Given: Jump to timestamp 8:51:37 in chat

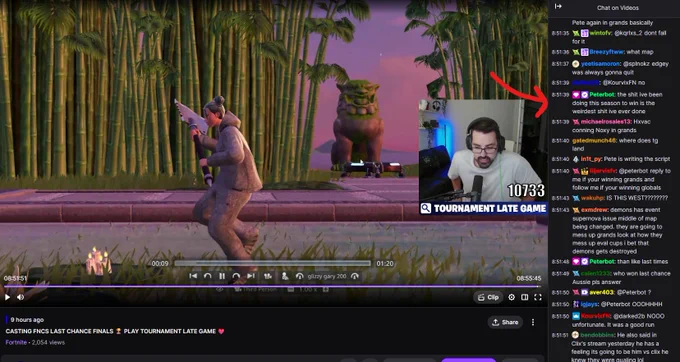Looking at the screenshot, I should 560,64.
